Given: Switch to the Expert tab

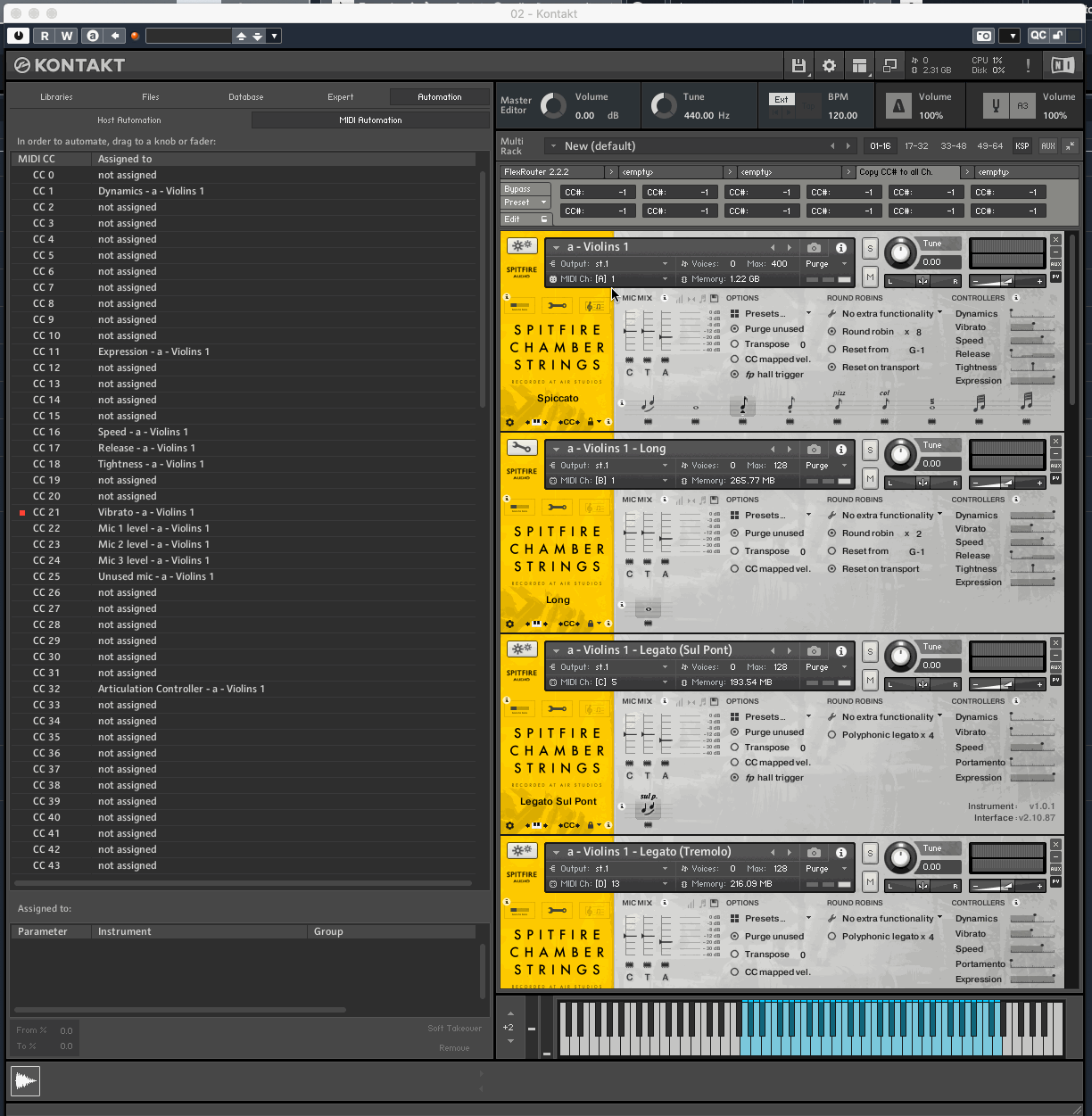Looking at the screenshot, I should click(341, 96).
